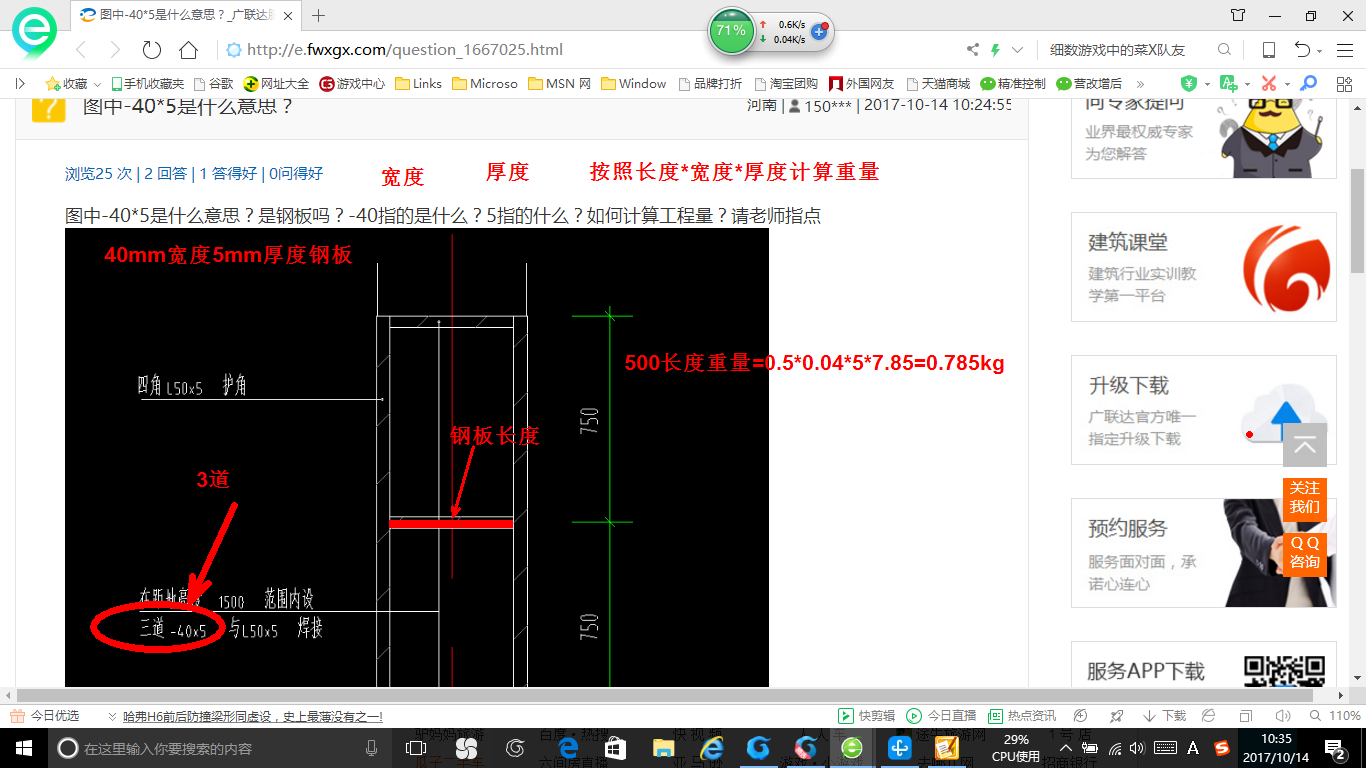The height and width of the screenshot is (768, 1366).
Task: Expand the bookmarks bar left chevron
Action: tap(20, 84)
